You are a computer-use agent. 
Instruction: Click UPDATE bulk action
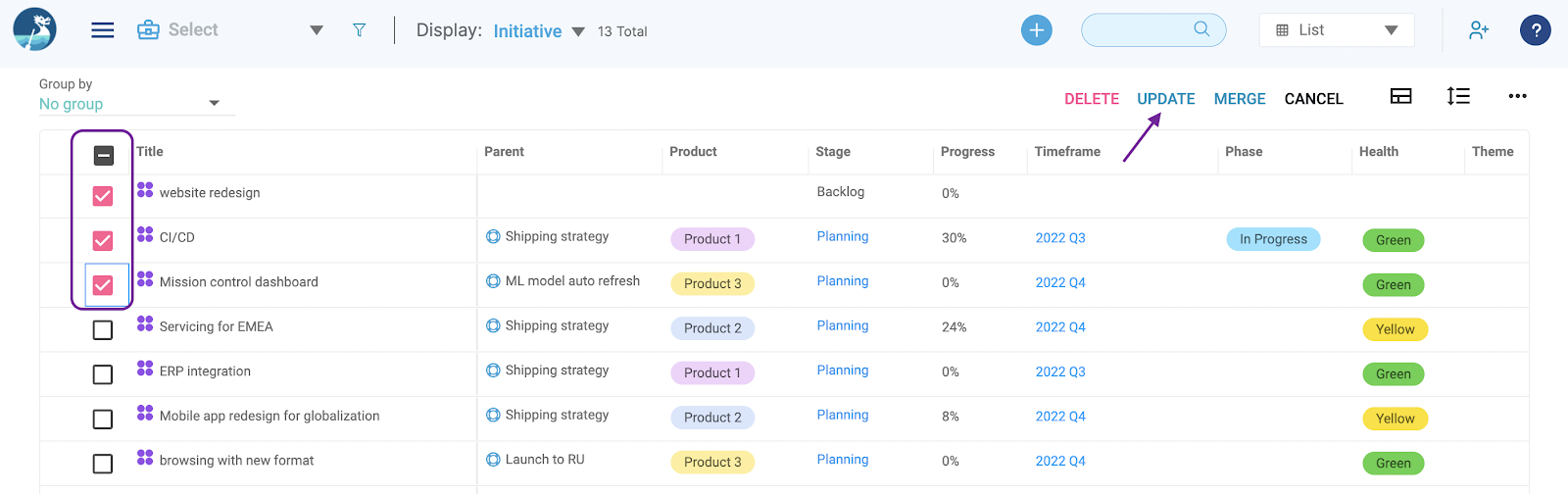point(1166,99)
